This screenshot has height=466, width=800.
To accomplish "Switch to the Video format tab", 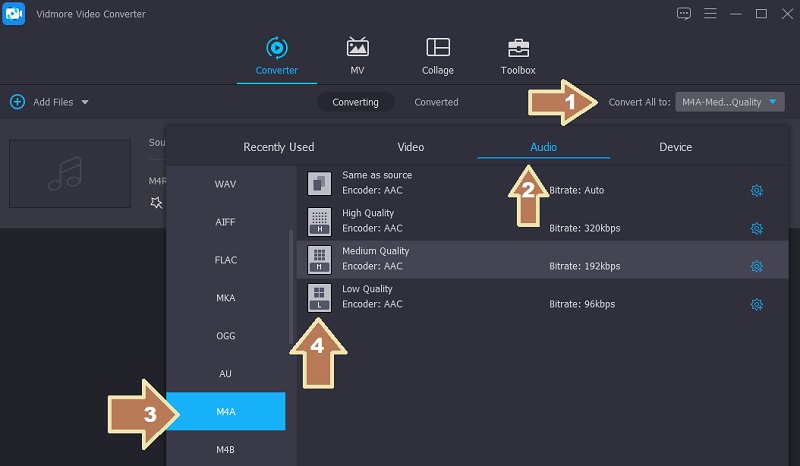I will (411, 147).
